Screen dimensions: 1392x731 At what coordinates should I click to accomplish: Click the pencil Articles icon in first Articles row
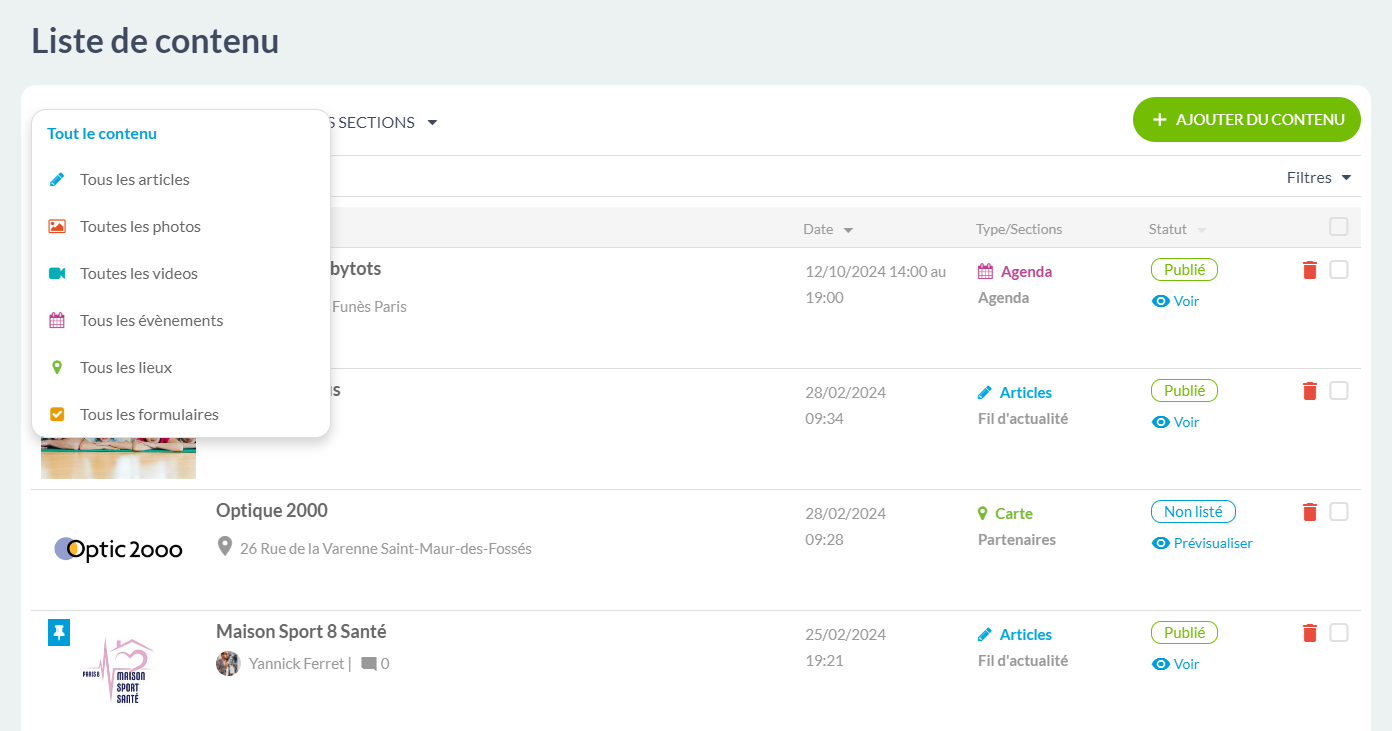(985, 393)
